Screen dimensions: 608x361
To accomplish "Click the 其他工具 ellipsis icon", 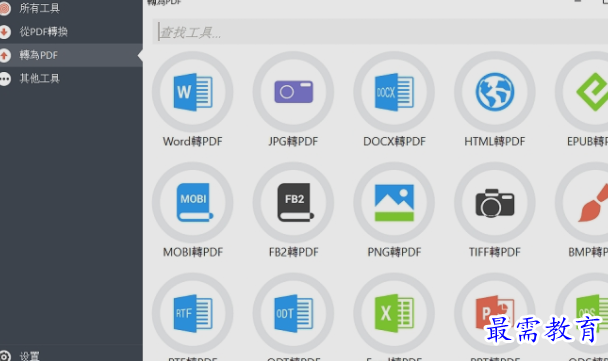I will (5, 79).
